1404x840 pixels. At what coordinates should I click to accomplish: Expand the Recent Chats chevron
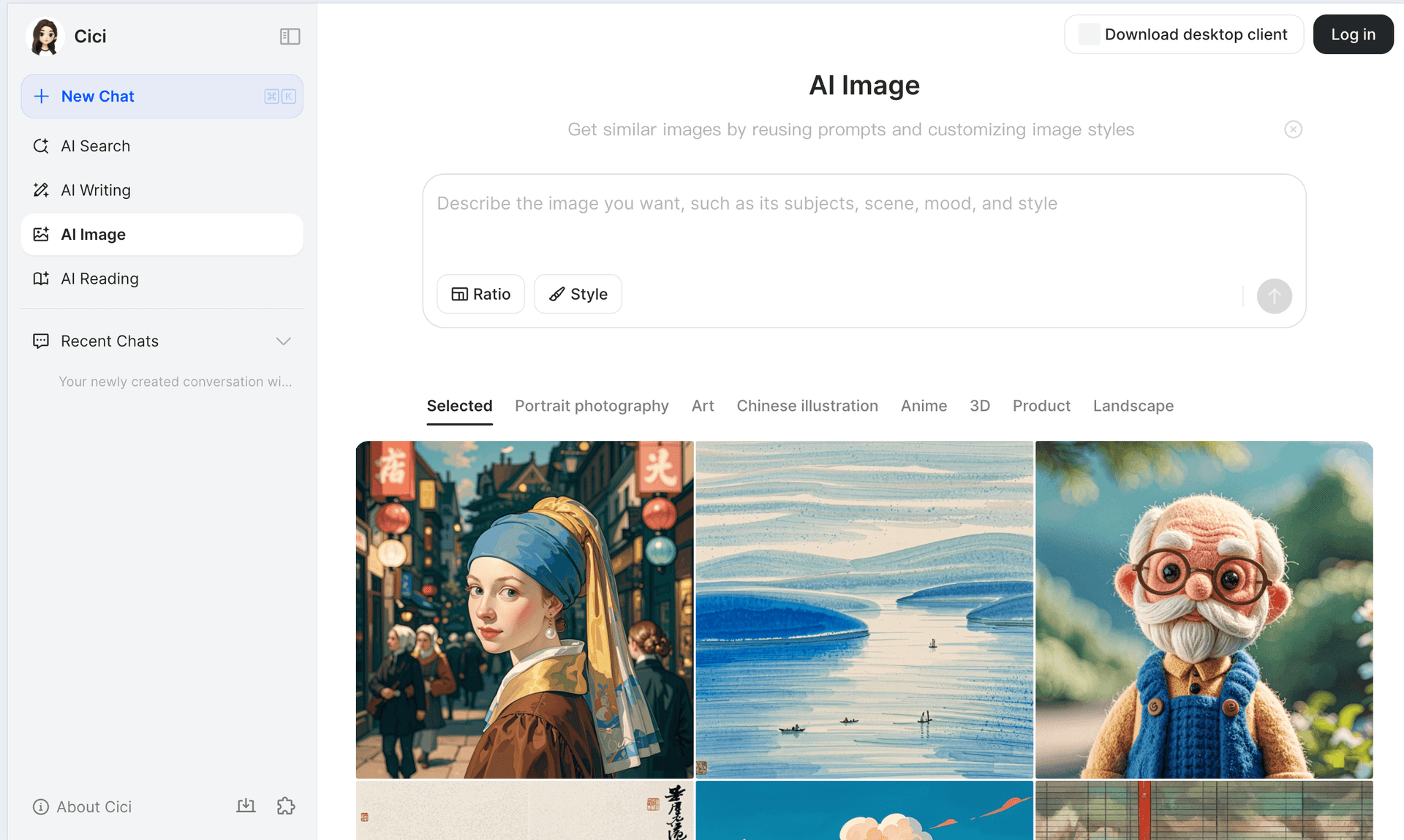[284, 341]
